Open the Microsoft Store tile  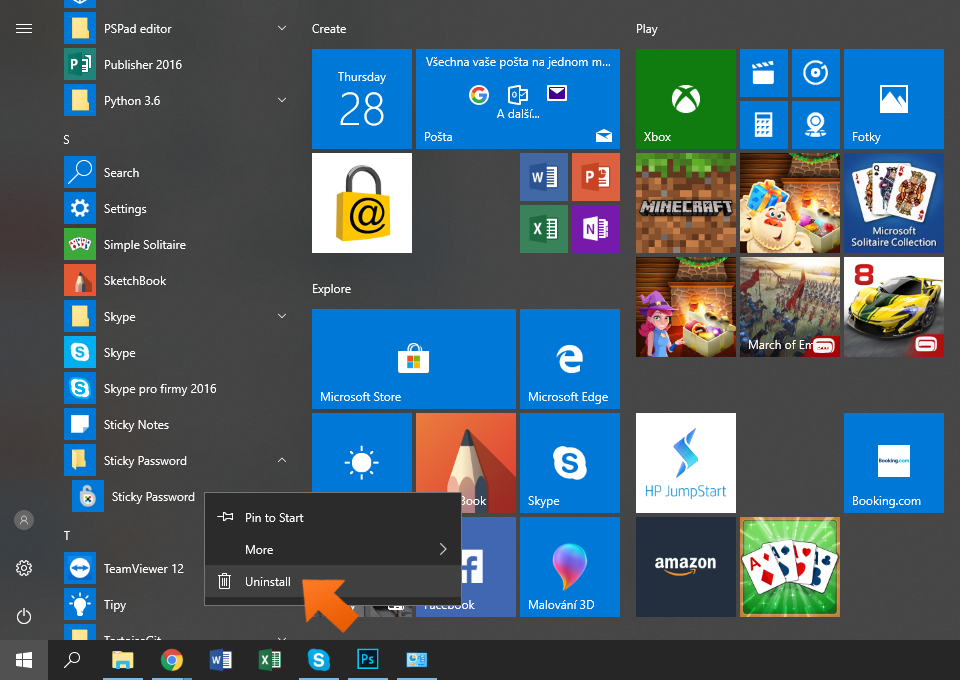[x=414, y=359]
